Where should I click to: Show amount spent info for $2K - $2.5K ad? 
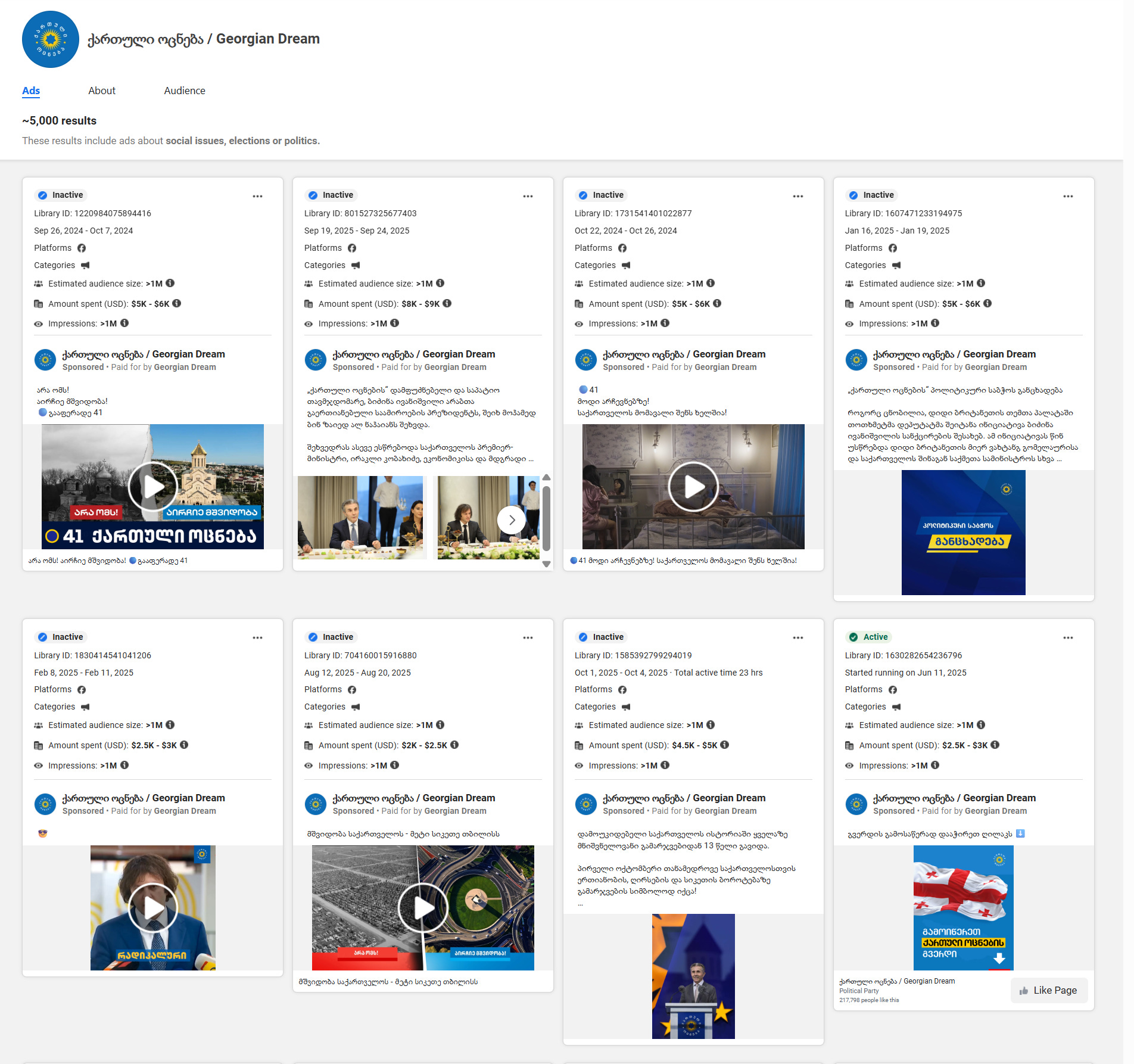[x=454, y=745]
